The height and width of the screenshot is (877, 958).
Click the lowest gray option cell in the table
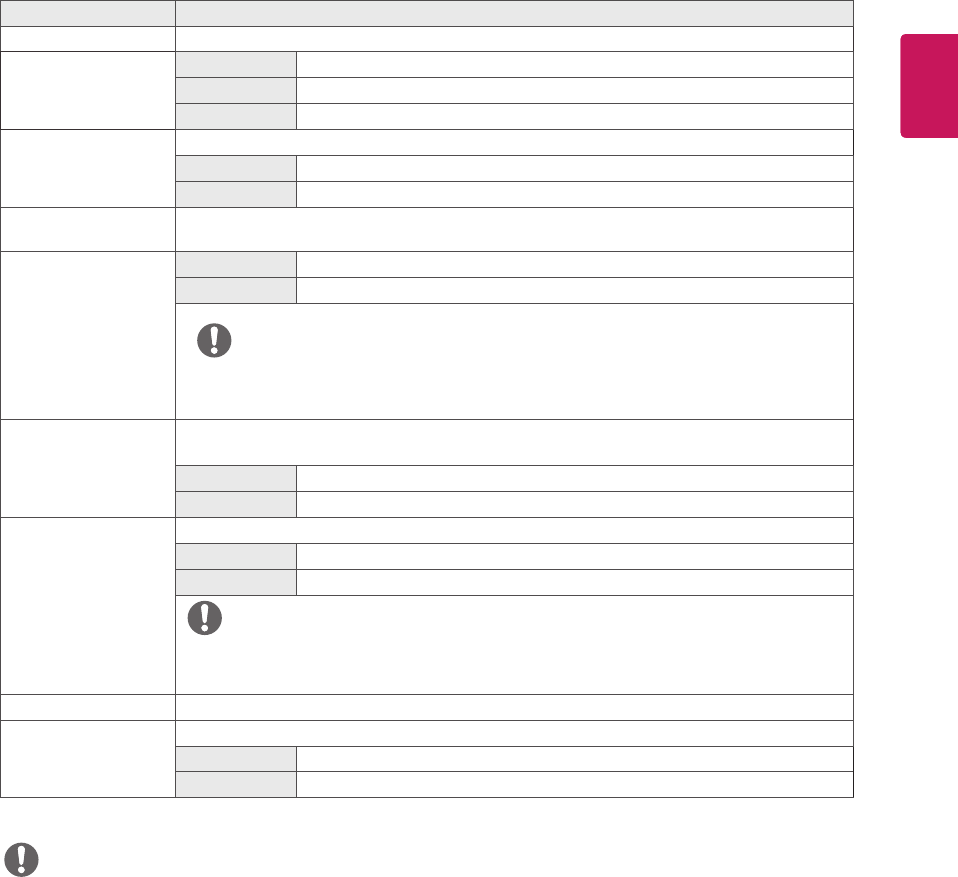[x=236, y=784]
